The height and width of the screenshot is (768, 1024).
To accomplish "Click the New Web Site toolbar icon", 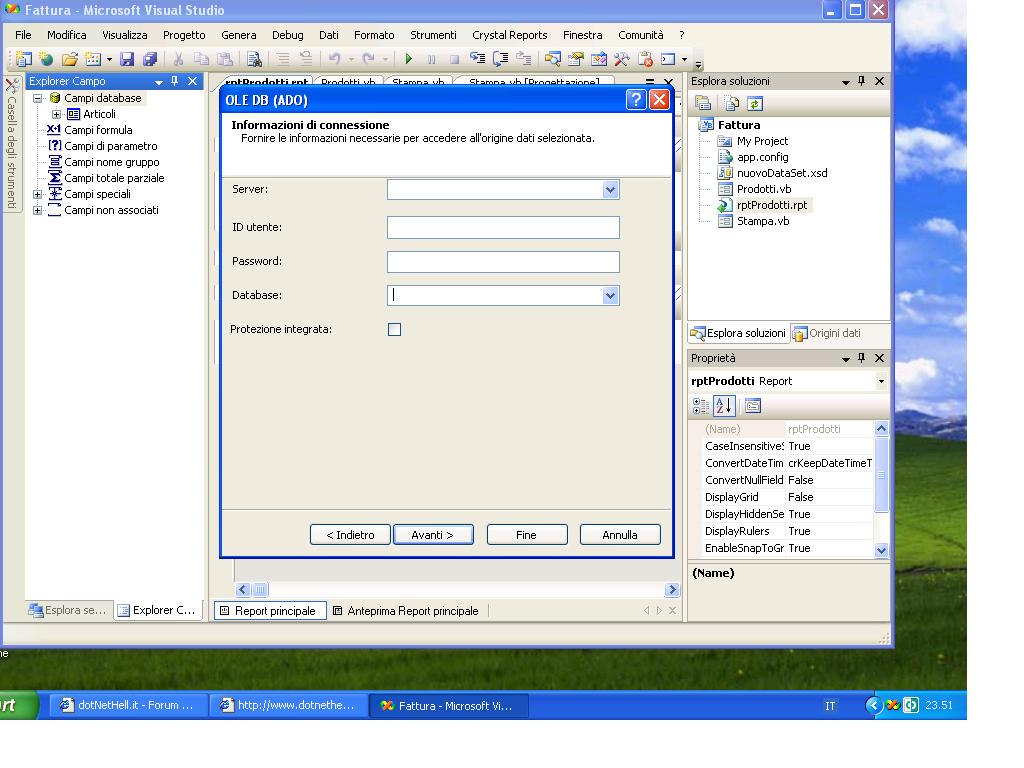I will [46, 59].
